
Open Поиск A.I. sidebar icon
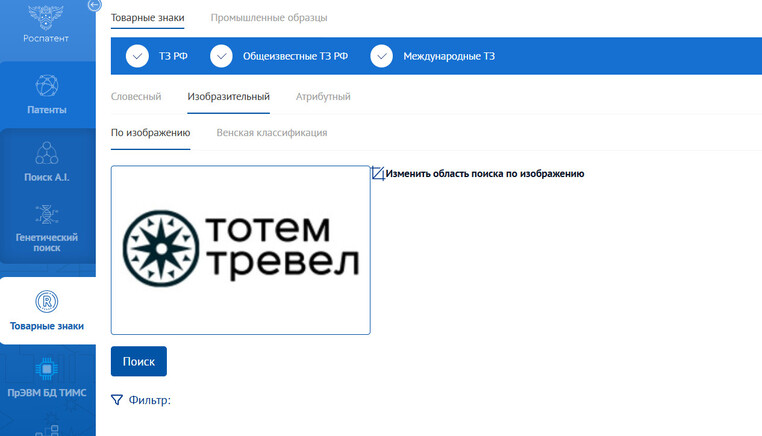click(47, 153)
